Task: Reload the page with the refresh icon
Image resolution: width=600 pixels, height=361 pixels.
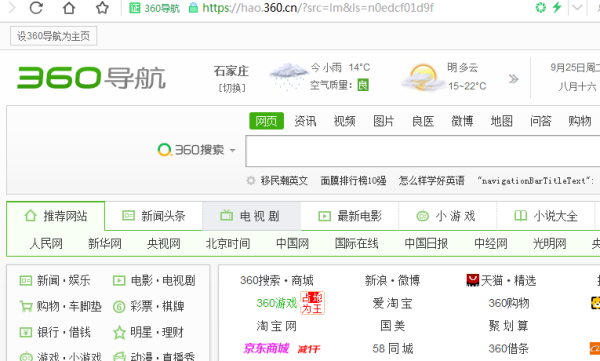Action: (x=36, y=7)
